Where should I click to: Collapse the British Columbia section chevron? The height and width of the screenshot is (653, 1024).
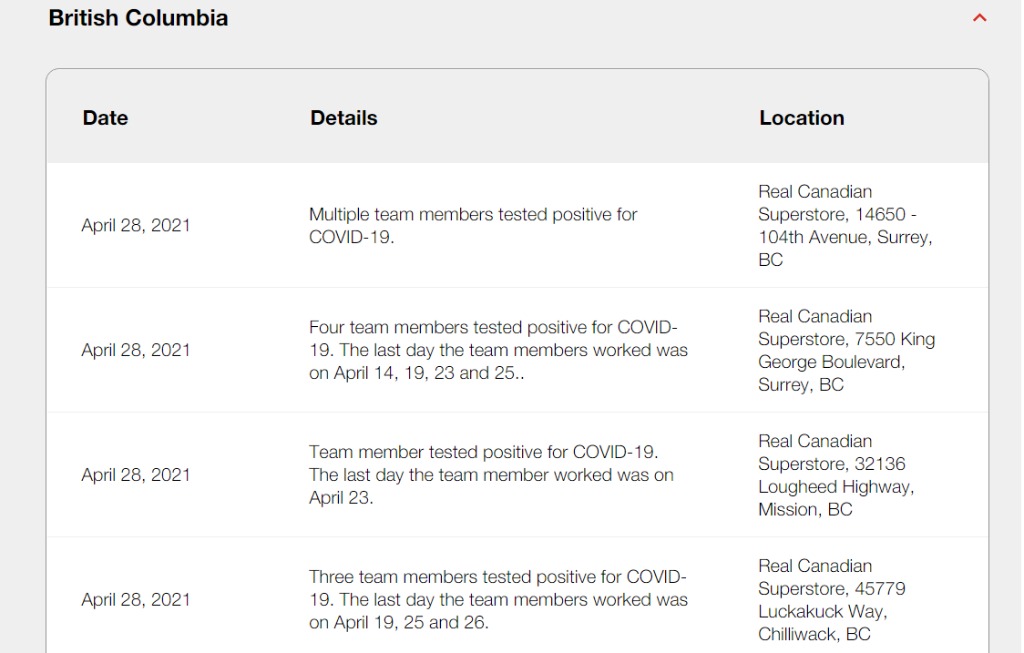pos(979,18)
